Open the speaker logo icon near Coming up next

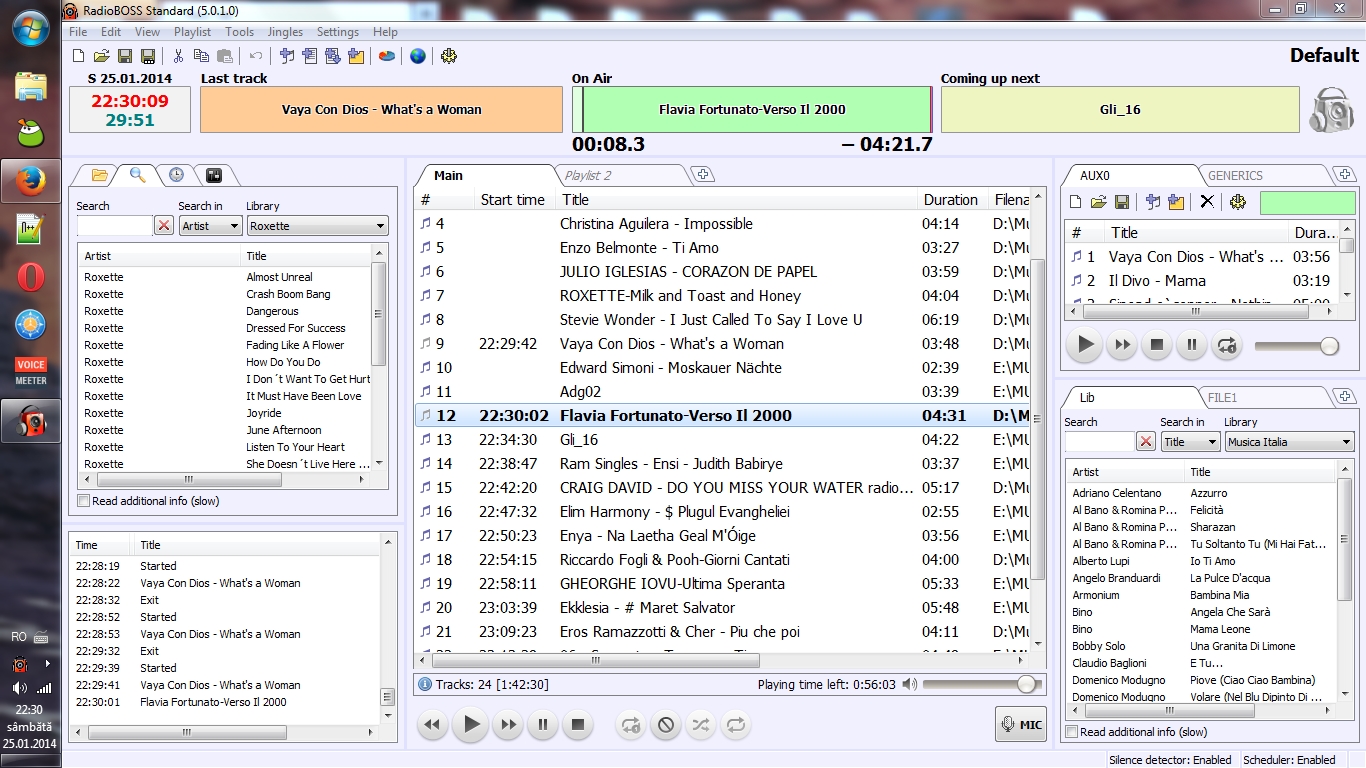[1332, 109]
